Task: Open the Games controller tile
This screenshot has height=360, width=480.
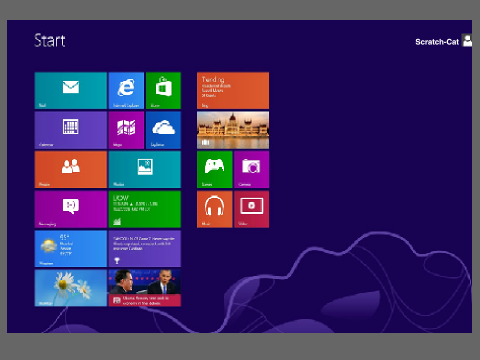Action: tap(215, 170)
